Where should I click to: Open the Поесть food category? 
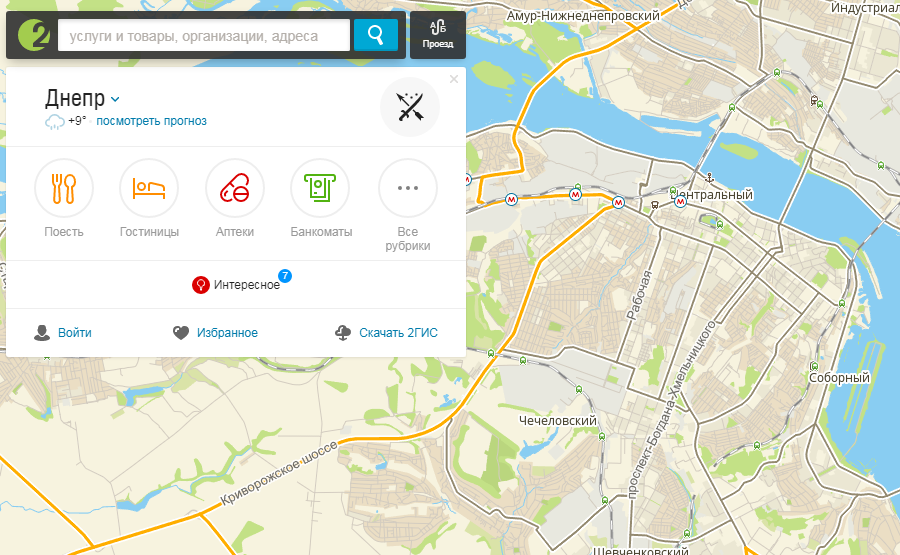point(64,199)
